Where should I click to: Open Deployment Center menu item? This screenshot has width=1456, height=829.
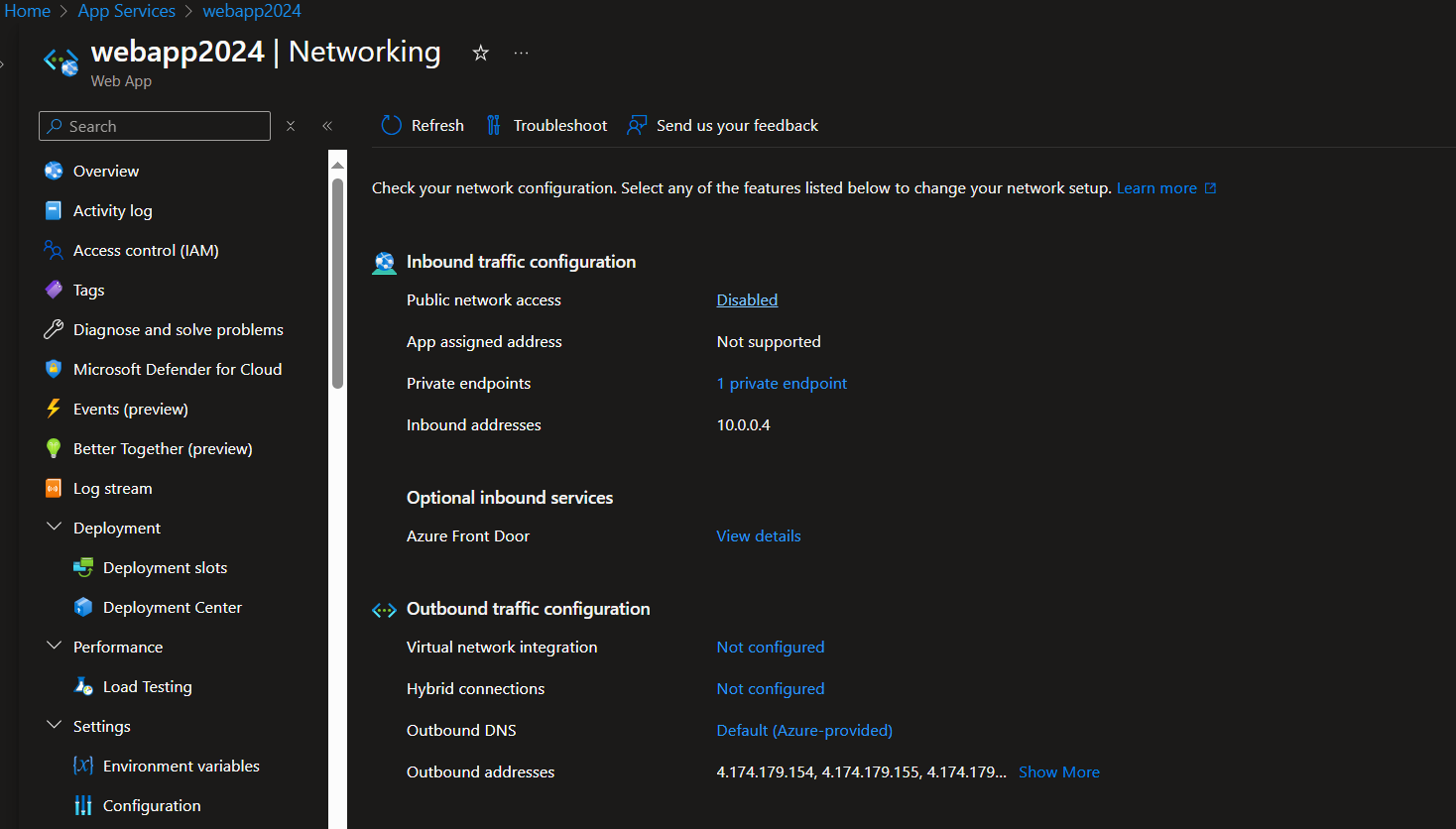click(173, 607)
